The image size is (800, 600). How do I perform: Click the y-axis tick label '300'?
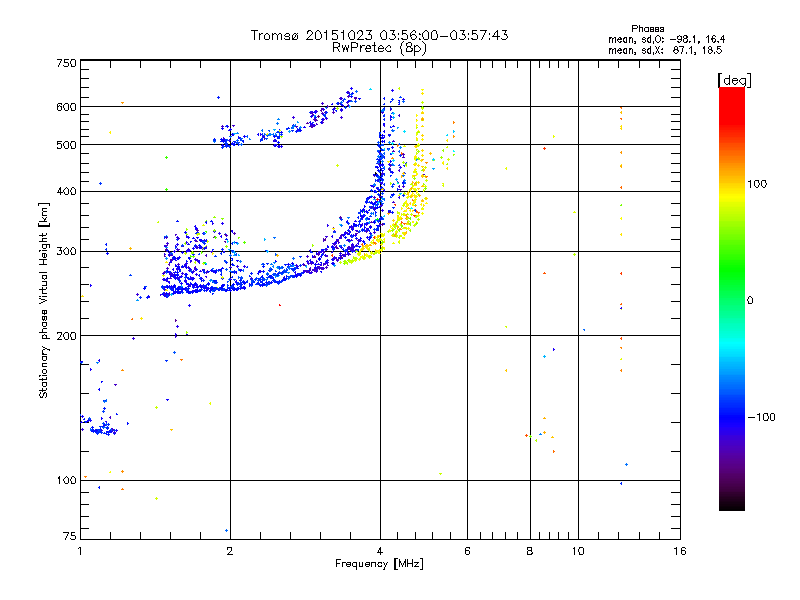pos(66,252)
